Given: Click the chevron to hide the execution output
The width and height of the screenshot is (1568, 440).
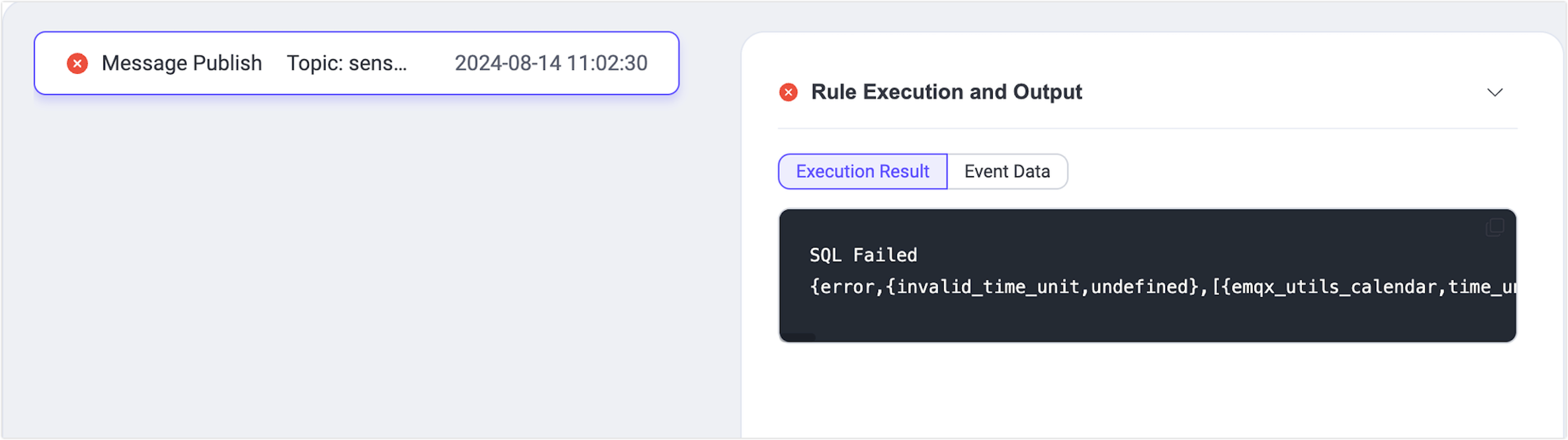Looking at the screenshot, I should 1494,92.
